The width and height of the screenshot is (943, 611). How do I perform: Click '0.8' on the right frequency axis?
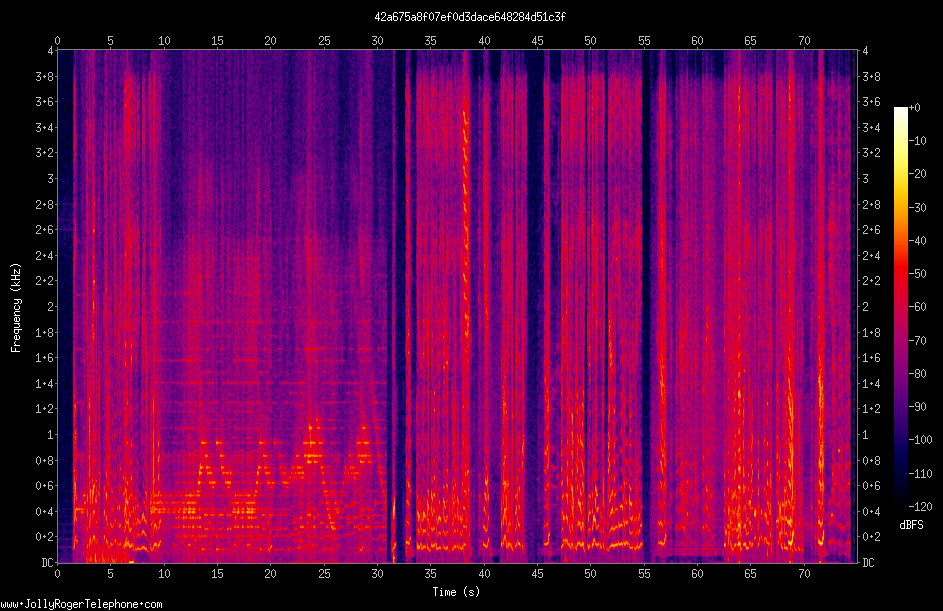click(871, 461)
